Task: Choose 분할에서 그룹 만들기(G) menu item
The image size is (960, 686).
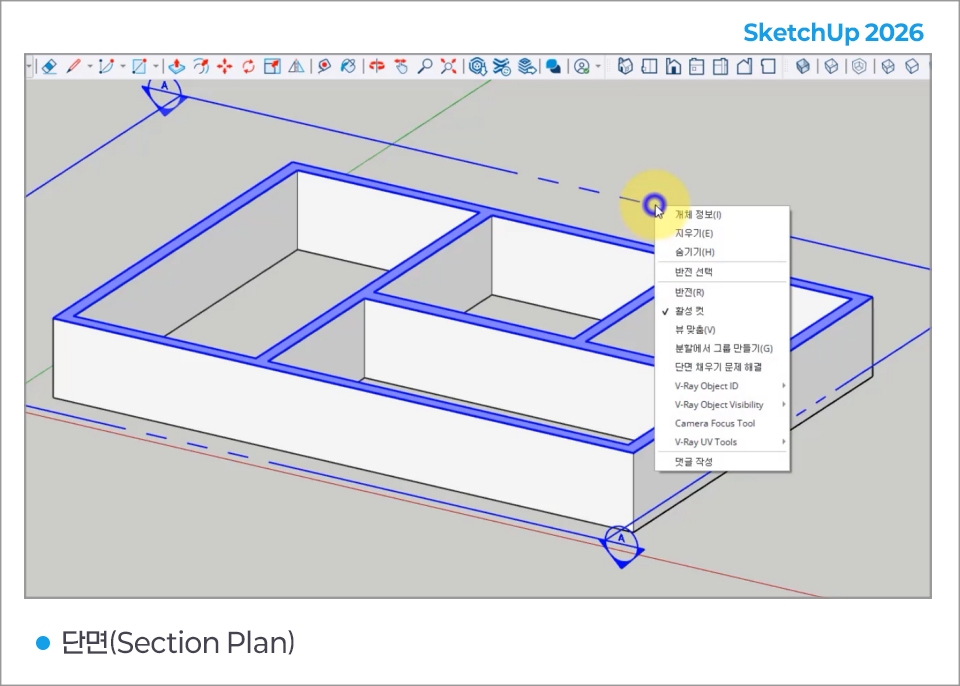Action: tap(722, 349)
